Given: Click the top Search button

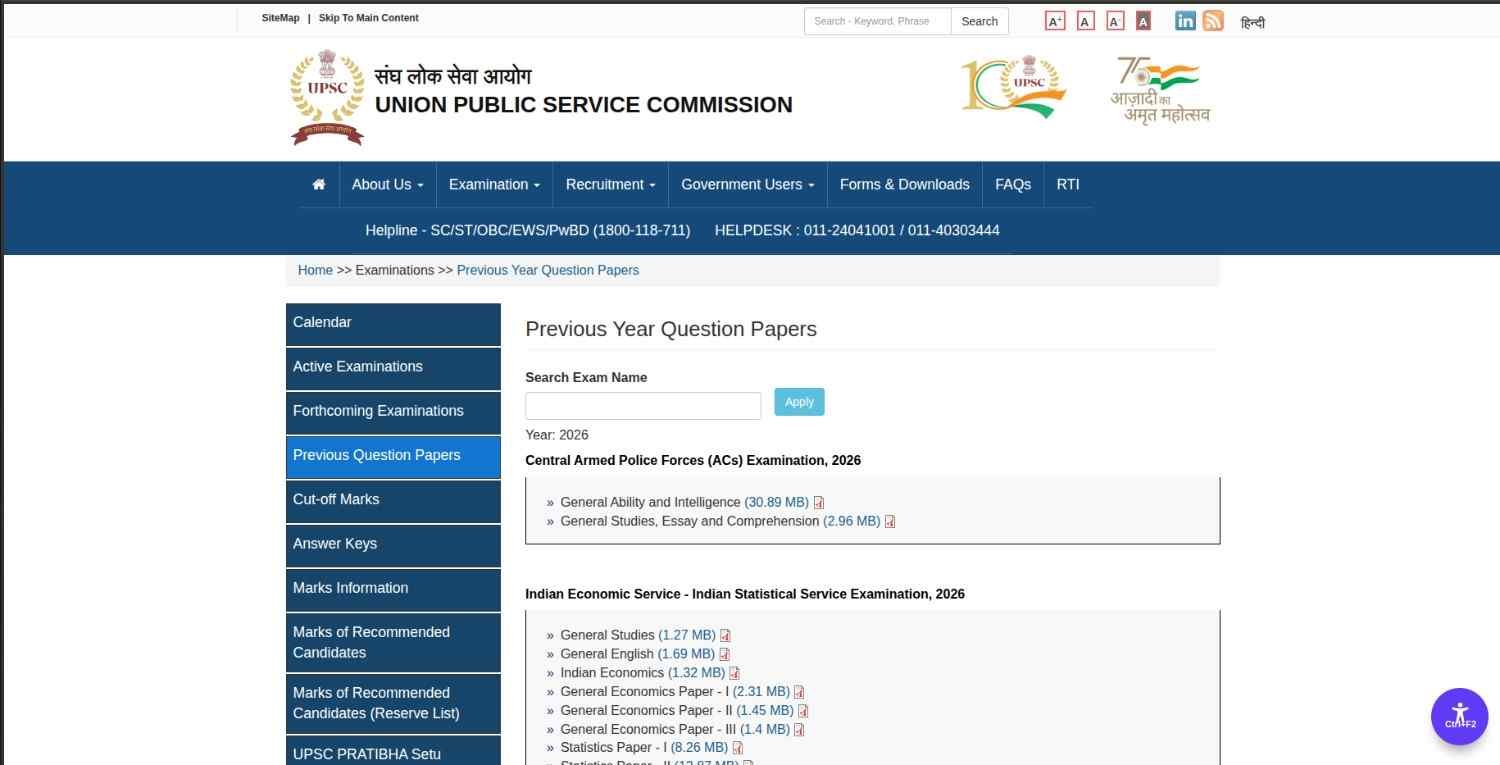Looking at the screenshot, I should (979, 22).
